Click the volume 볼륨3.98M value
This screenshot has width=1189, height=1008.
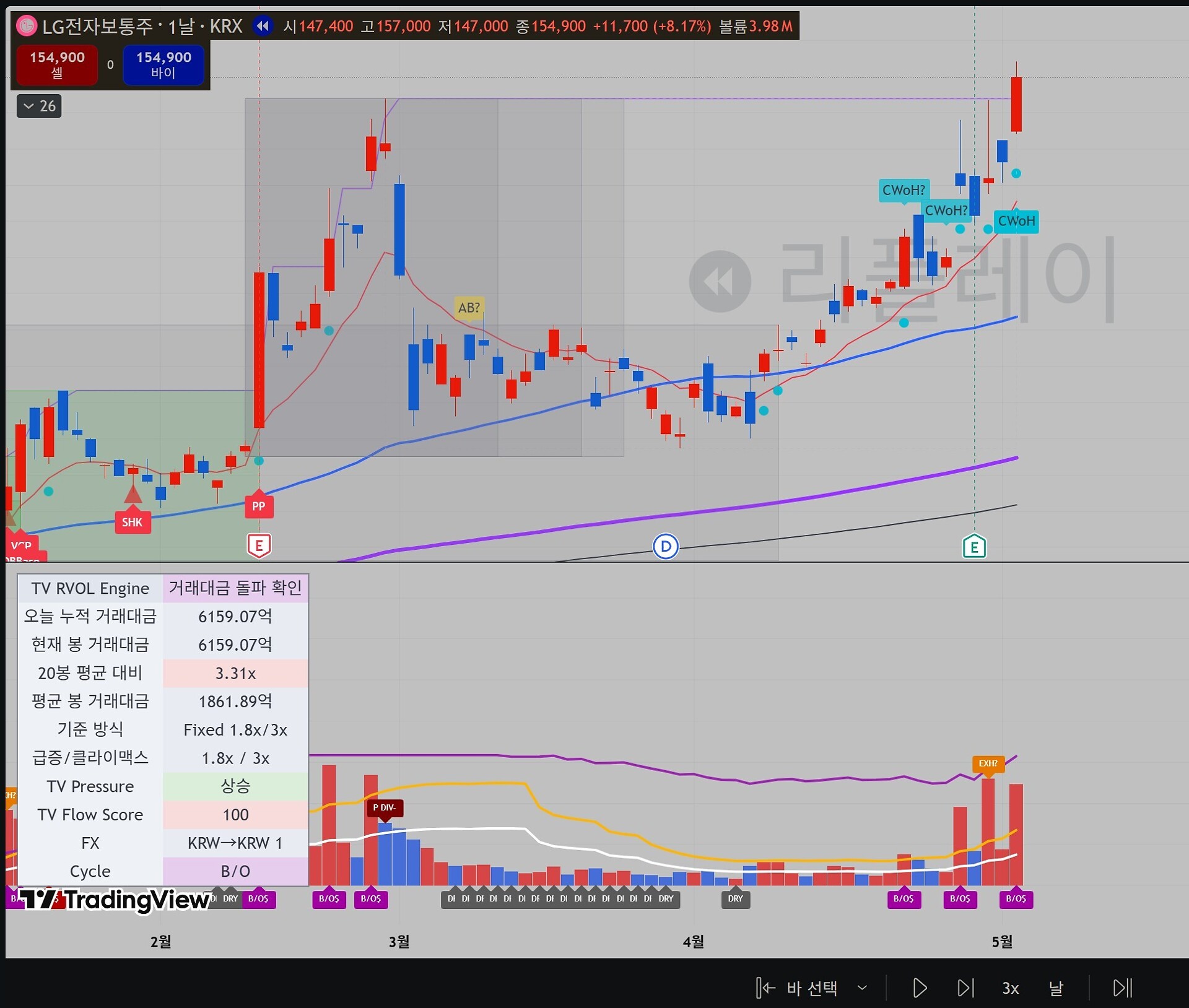(x=756, y=26)
